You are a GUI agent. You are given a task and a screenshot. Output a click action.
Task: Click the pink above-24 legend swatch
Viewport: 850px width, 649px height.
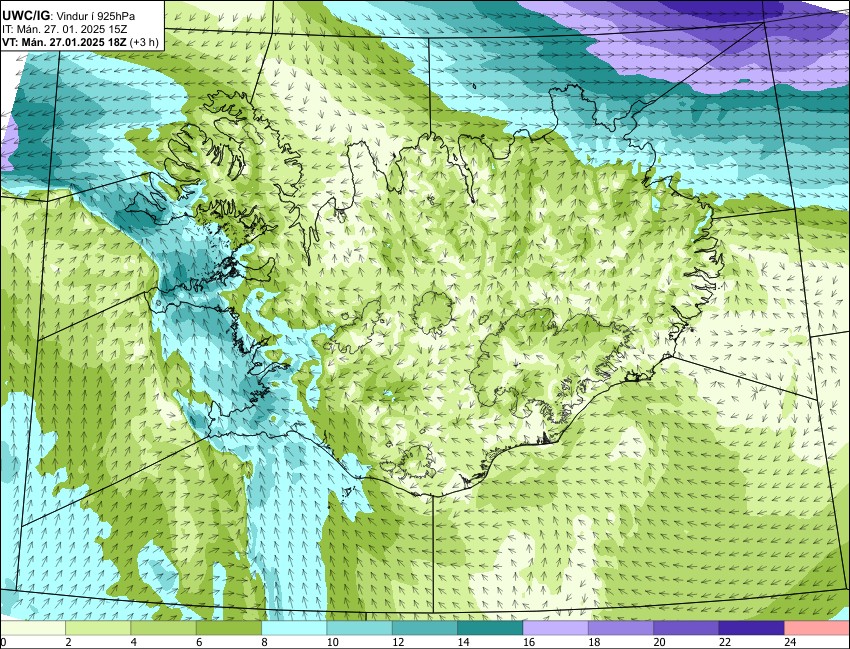pos(816,628)
